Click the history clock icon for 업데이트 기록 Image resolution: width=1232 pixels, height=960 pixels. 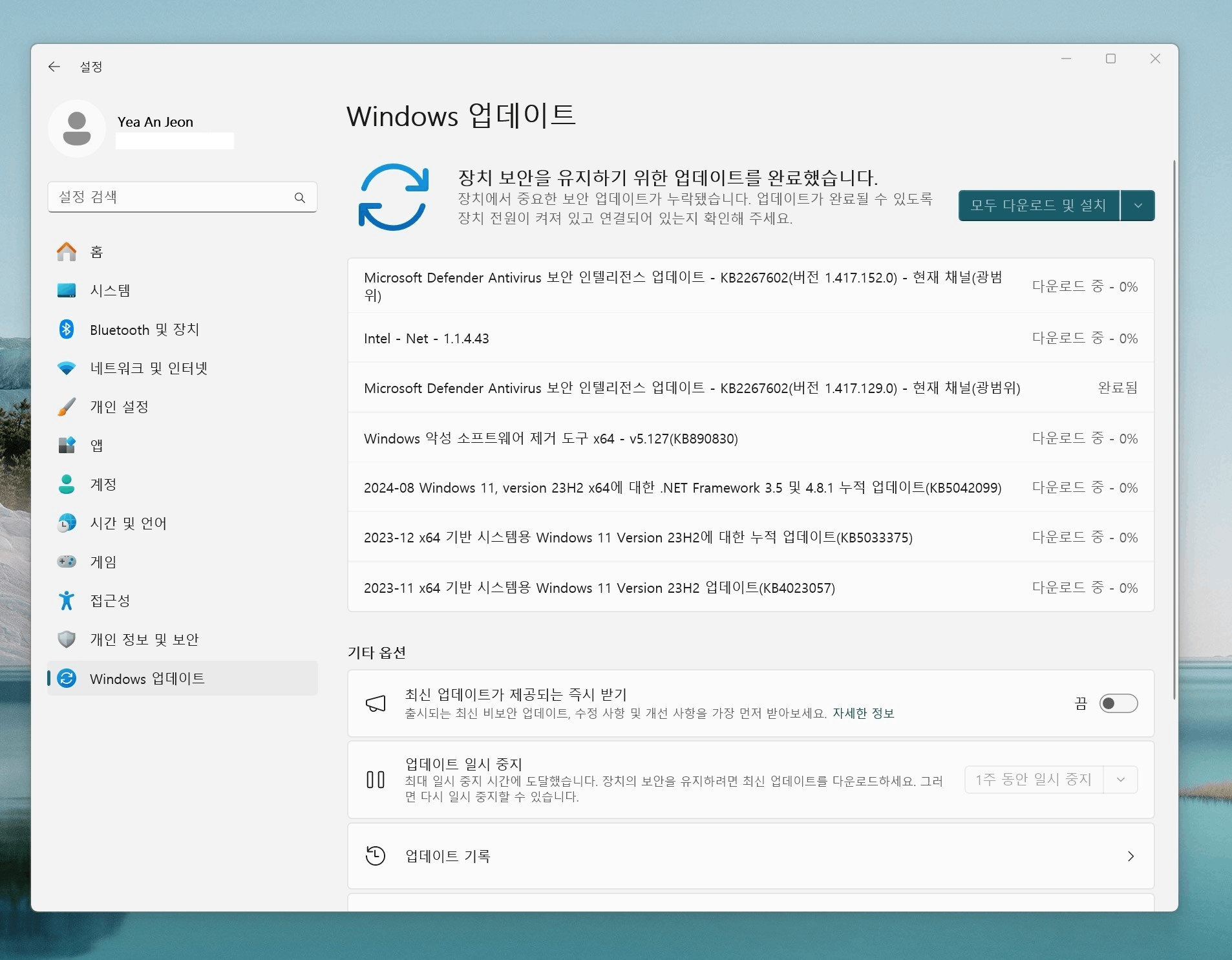coord(376,856)
